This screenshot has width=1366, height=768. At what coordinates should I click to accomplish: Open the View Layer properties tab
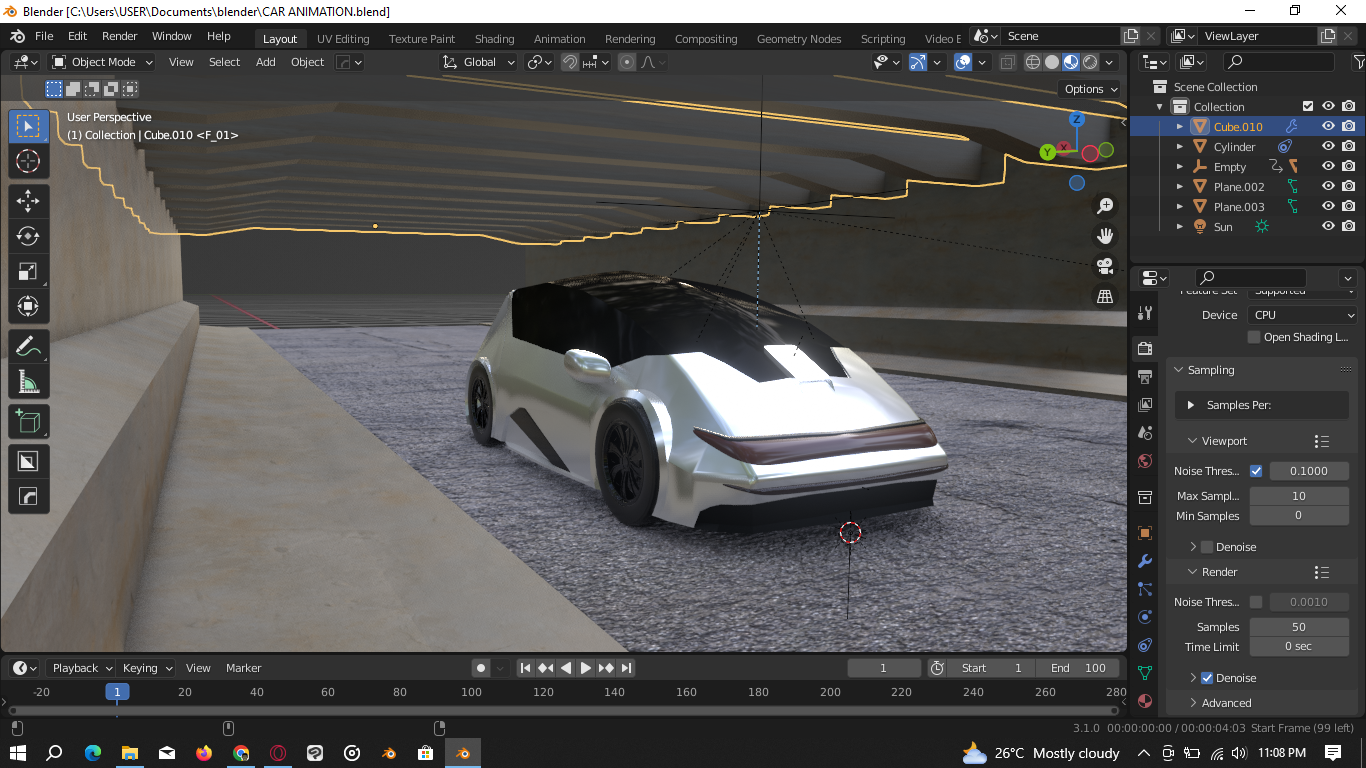(1145, 404)
